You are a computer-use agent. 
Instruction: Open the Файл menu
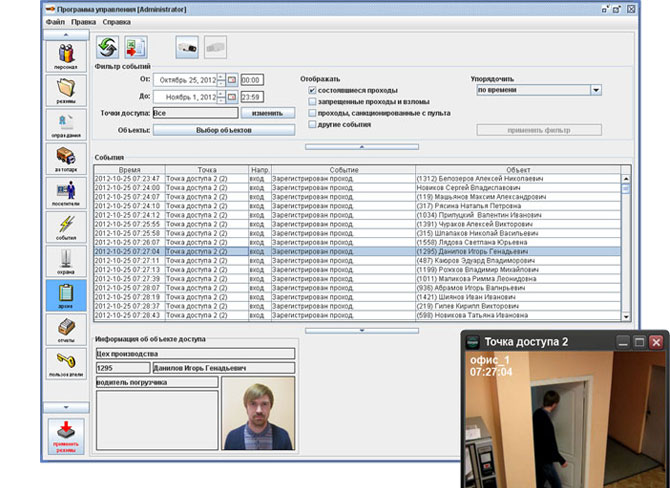pyautogui.click(x=55, y=22)
